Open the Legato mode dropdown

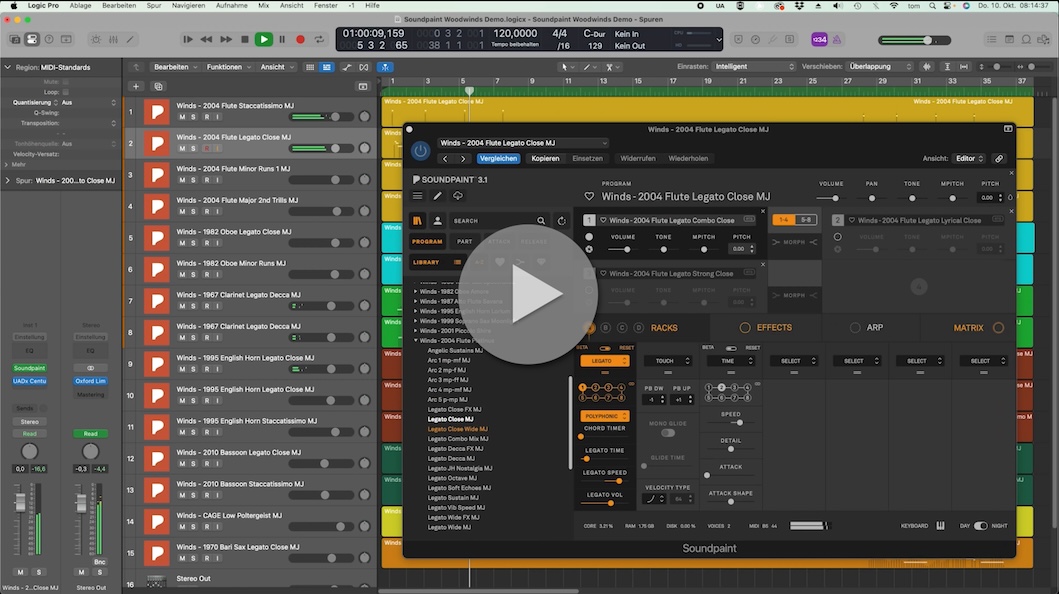[604, 361]
